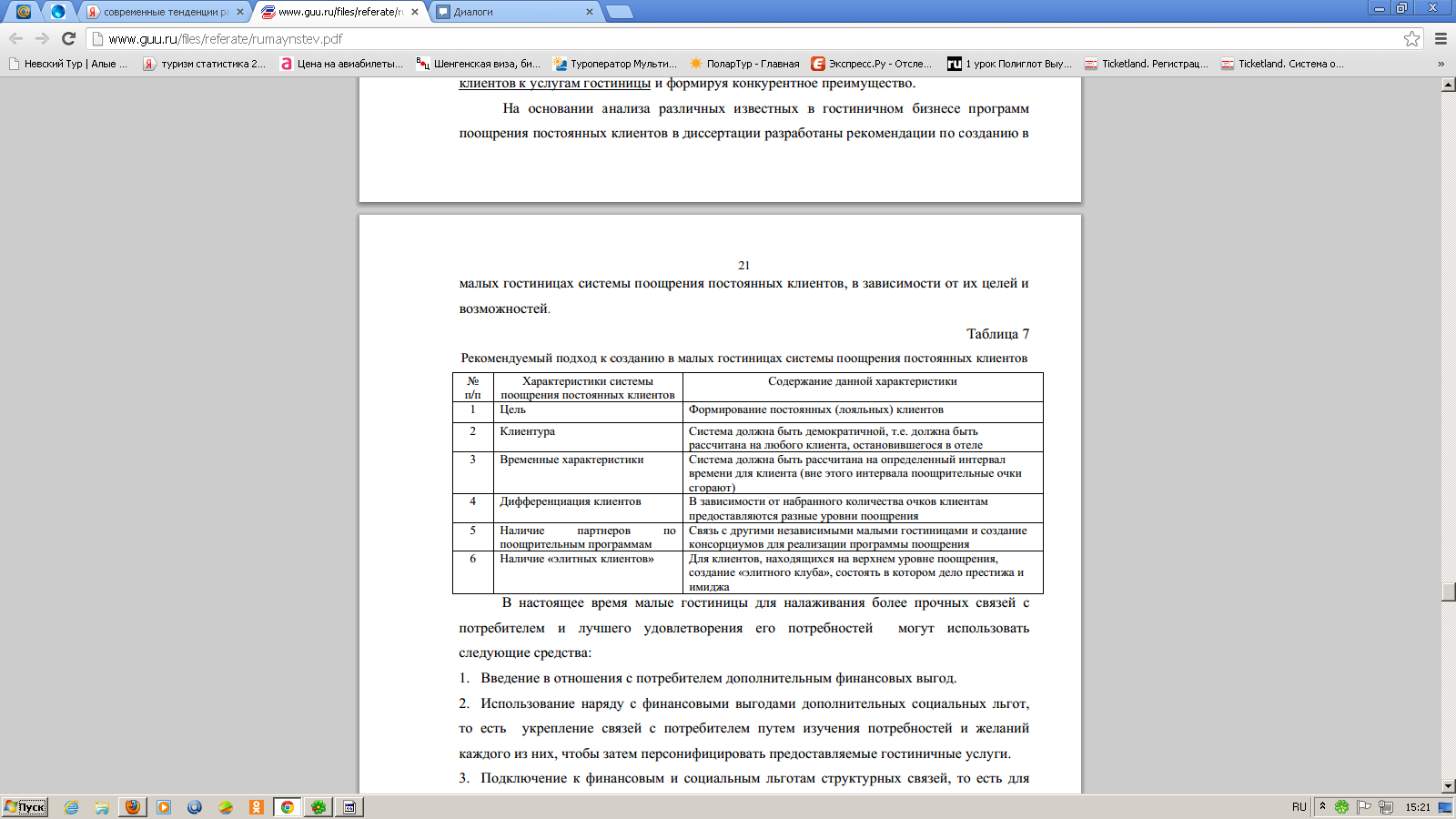Click network connection tray icon
This screenshot has height=819, width=1456.
1386,807
